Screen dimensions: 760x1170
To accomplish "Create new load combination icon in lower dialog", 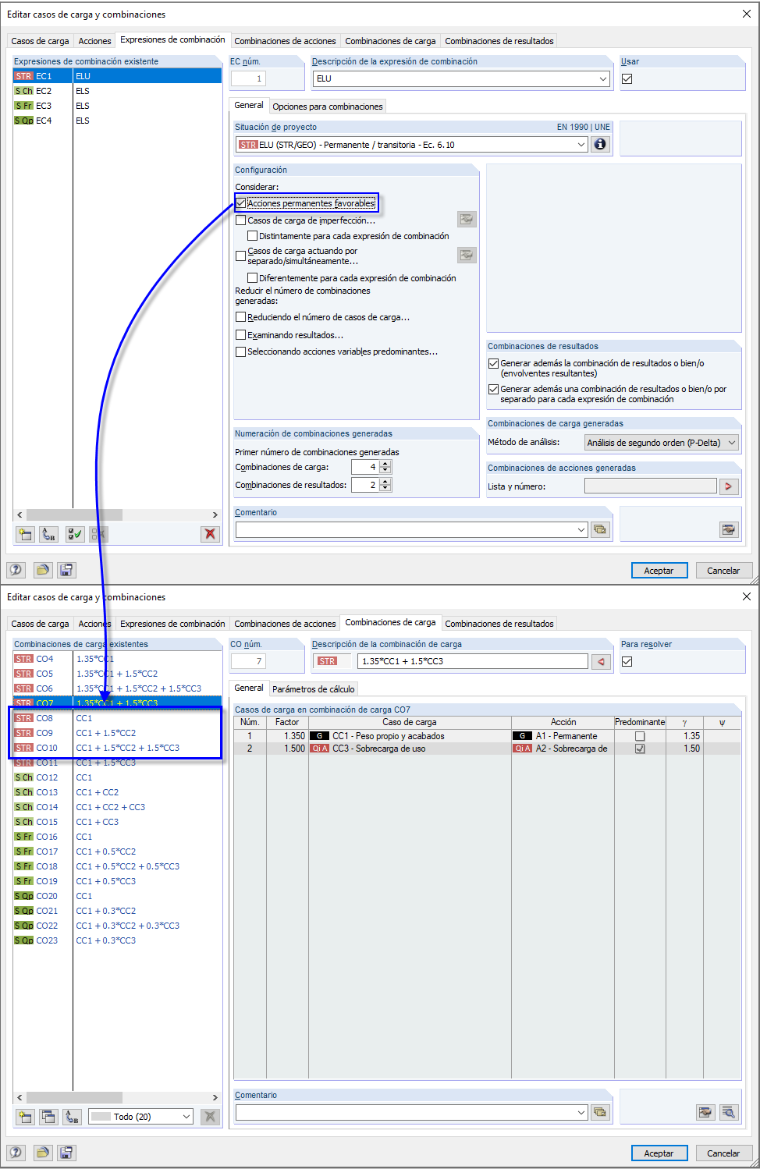I will 25,1116.
